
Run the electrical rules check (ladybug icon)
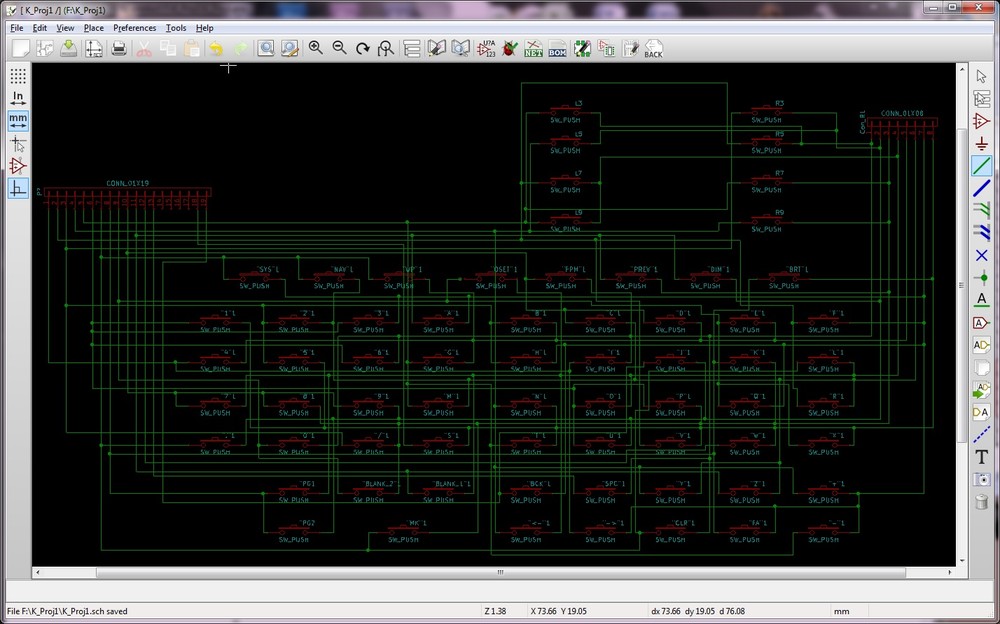point(510,48)
